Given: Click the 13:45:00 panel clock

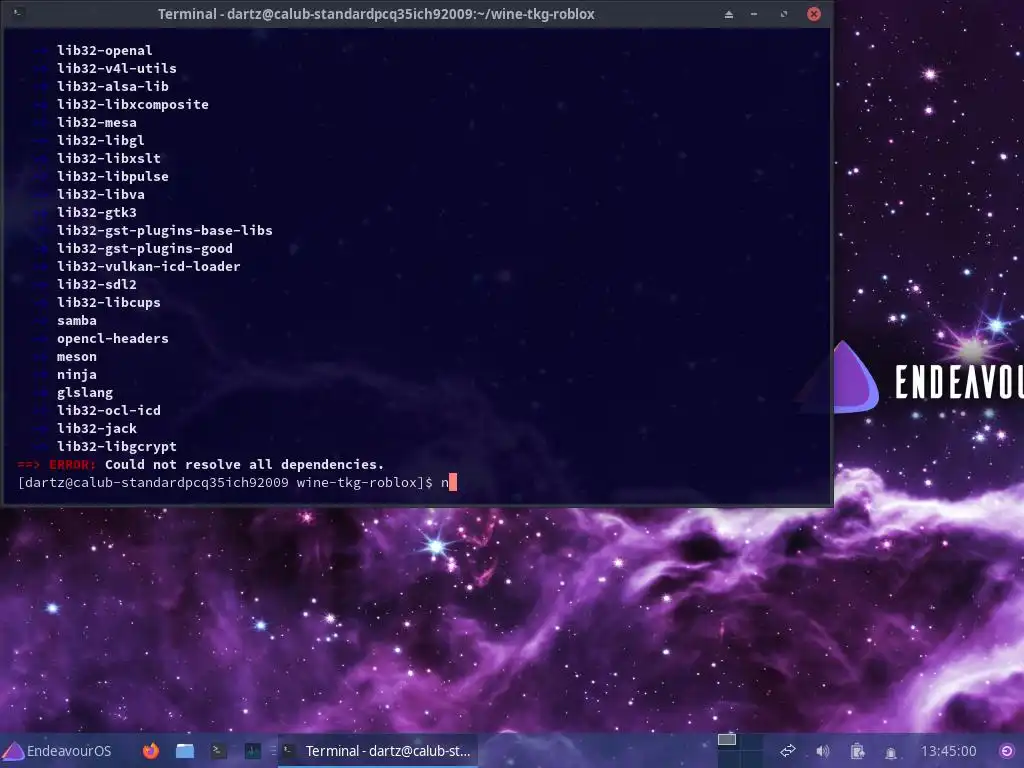Looking at the screenshot, I should coord(948,751).
